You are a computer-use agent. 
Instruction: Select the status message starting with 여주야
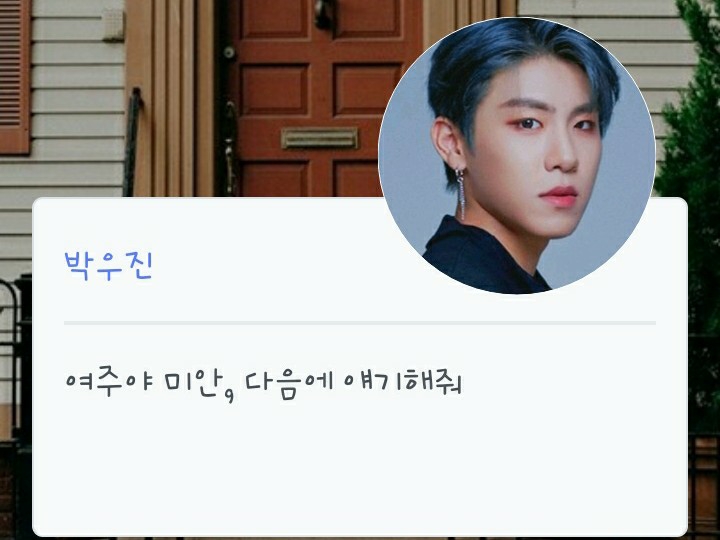[264, 383]
